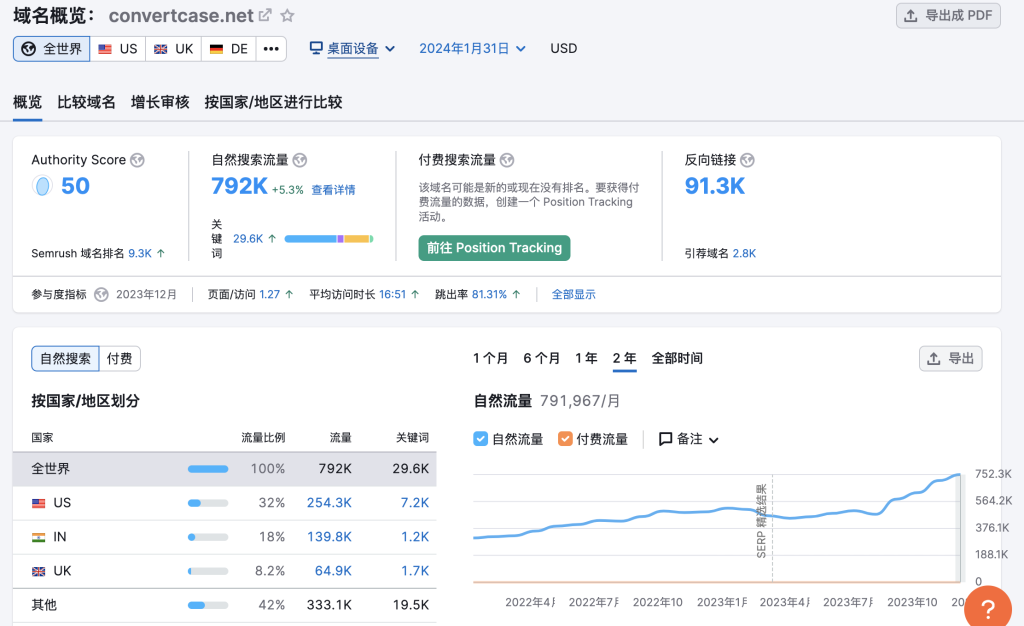
Task: Open the 桌面设备 device dropdown
Action: [x=353, y=49]
